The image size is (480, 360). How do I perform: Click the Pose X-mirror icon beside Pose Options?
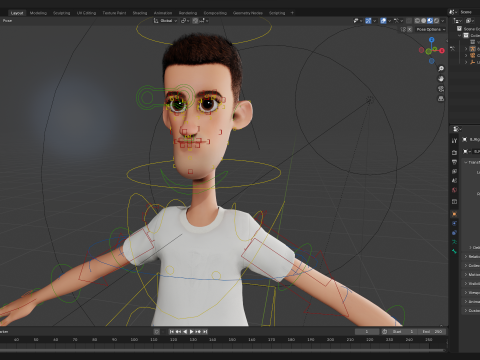pos(410,29)
